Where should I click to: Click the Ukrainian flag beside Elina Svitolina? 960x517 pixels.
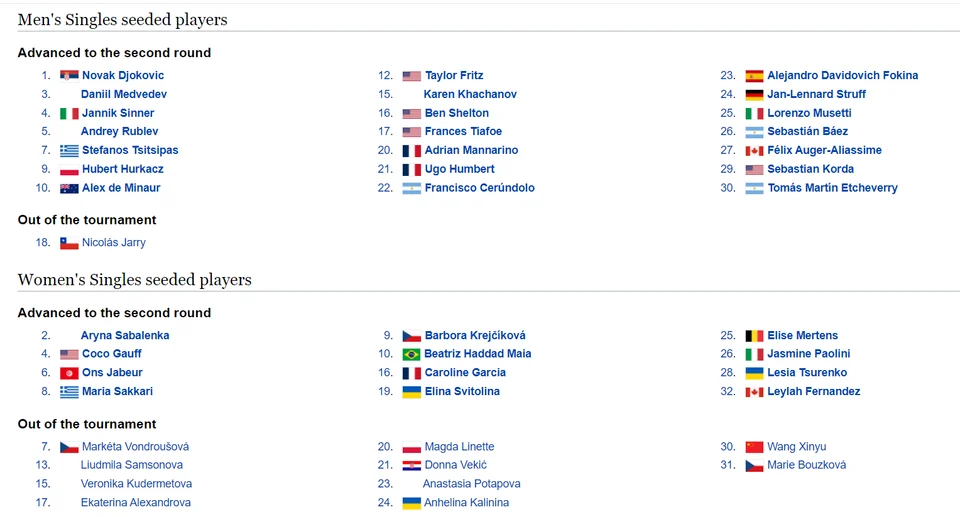click(x=411, y=392)
